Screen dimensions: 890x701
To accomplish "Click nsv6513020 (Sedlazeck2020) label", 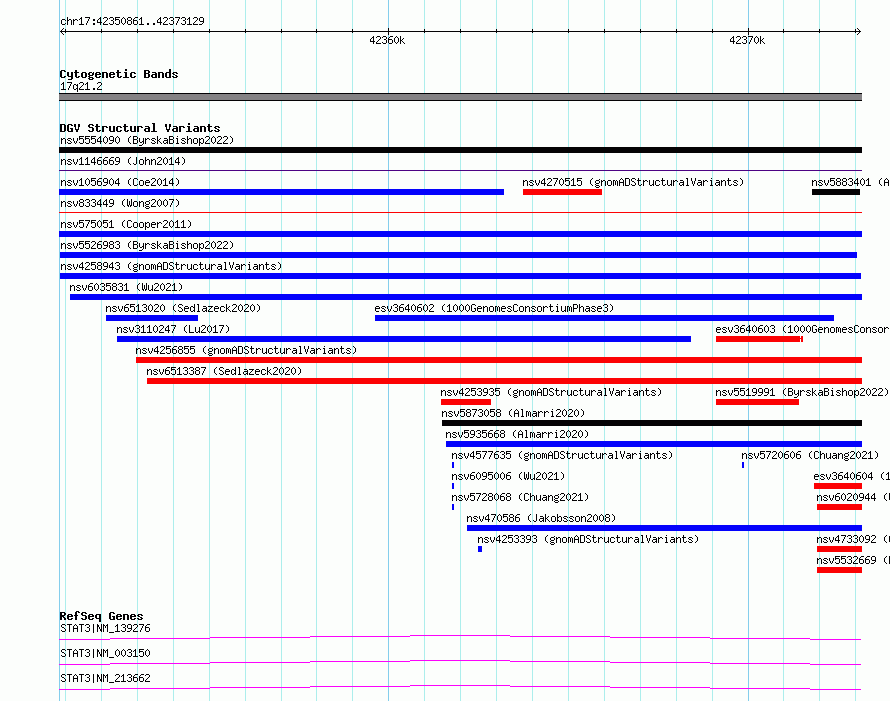I will click(183, 308).
